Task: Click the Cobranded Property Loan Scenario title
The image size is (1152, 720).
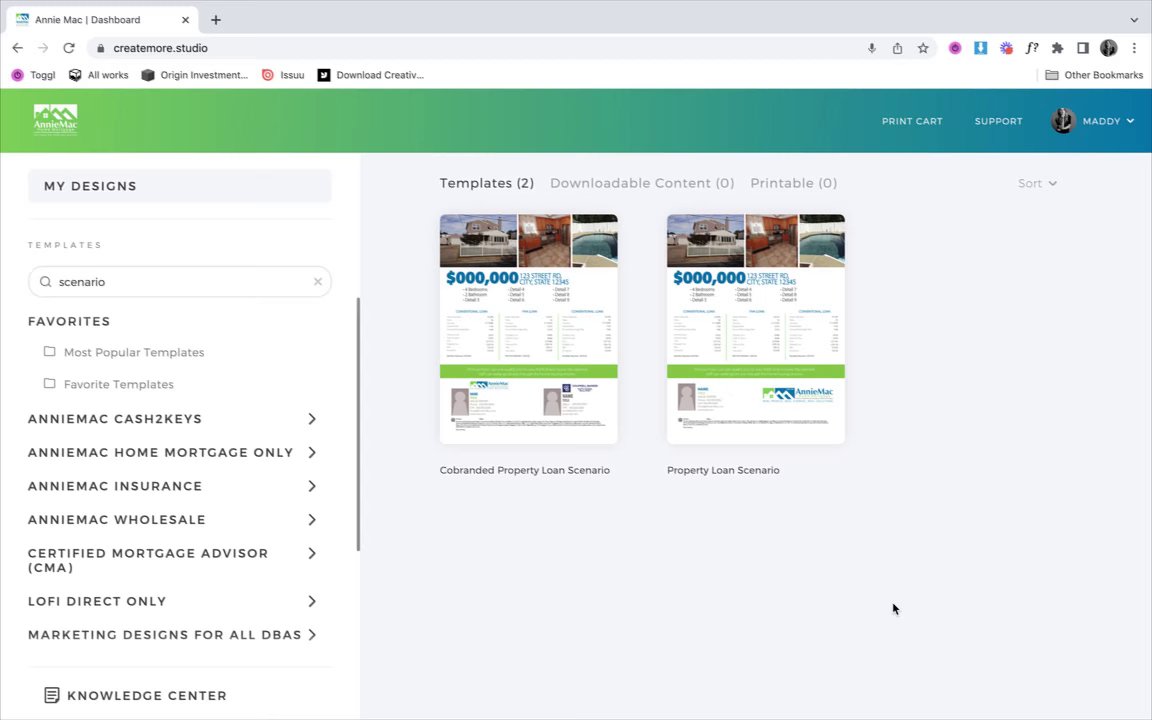Action: coord(525,470)
